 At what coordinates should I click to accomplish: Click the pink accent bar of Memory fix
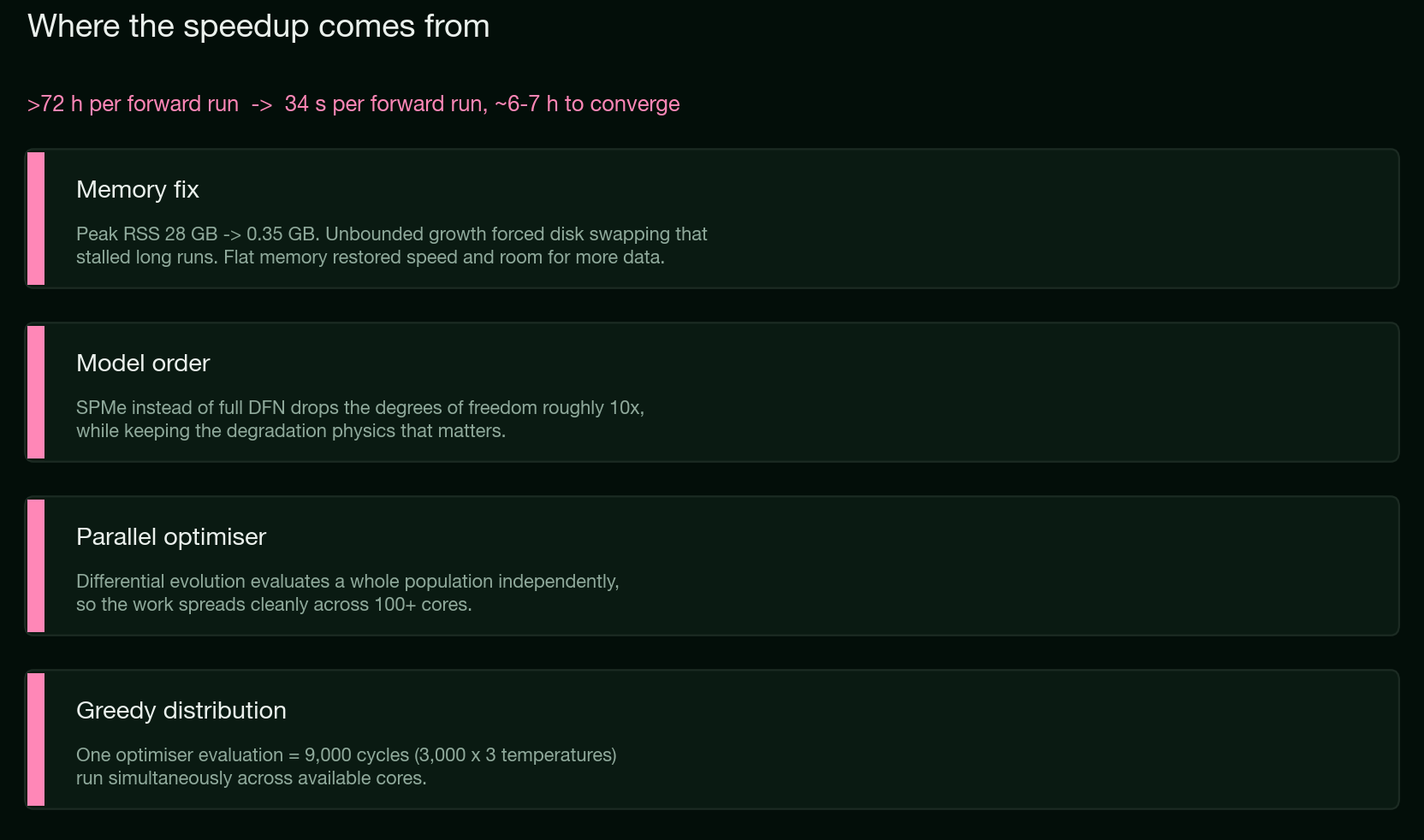point(36,219)
